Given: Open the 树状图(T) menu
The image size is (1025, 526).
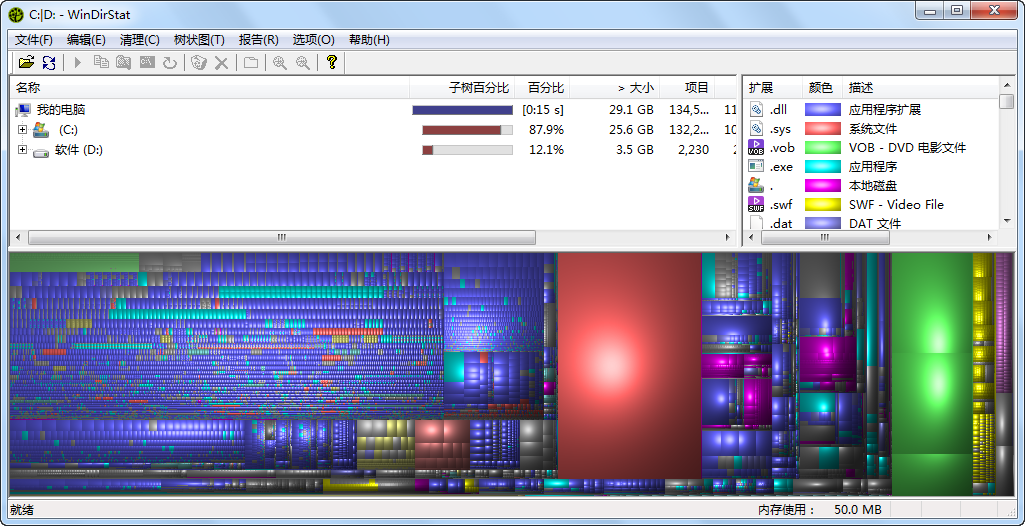Looking at the screenshot, I should pos(198,40).
